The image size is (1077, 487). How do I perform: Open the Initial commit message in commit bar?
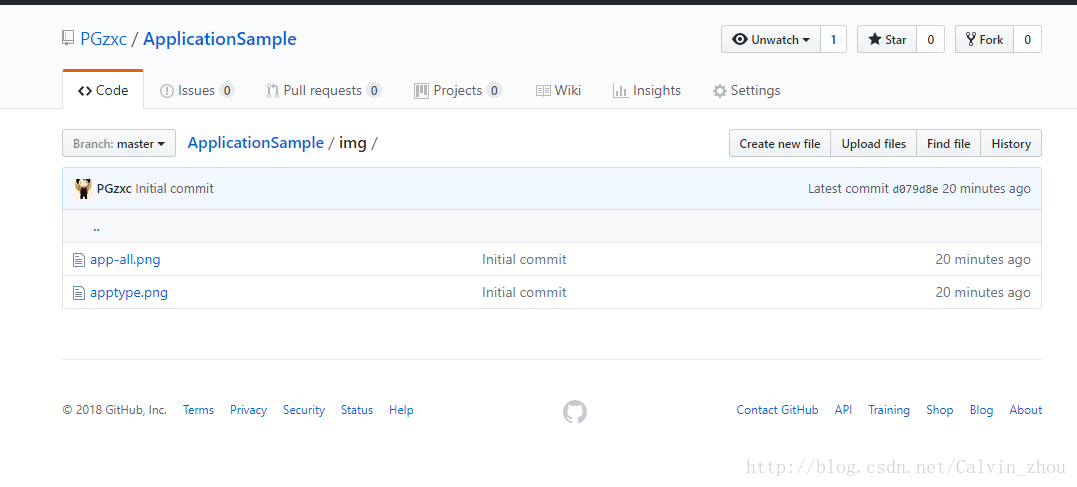coord(174,188)
